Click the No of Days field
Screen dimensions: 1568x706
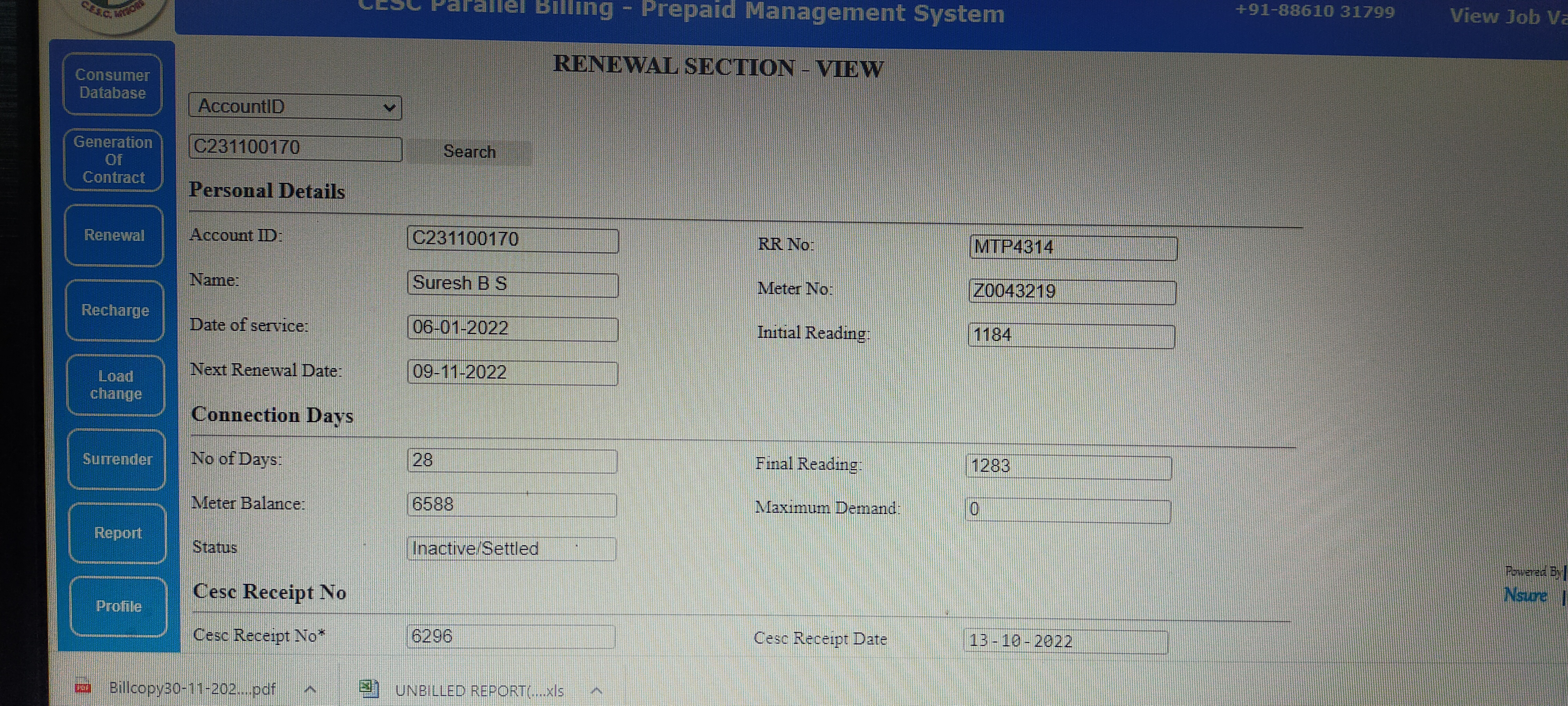point(512,460)
